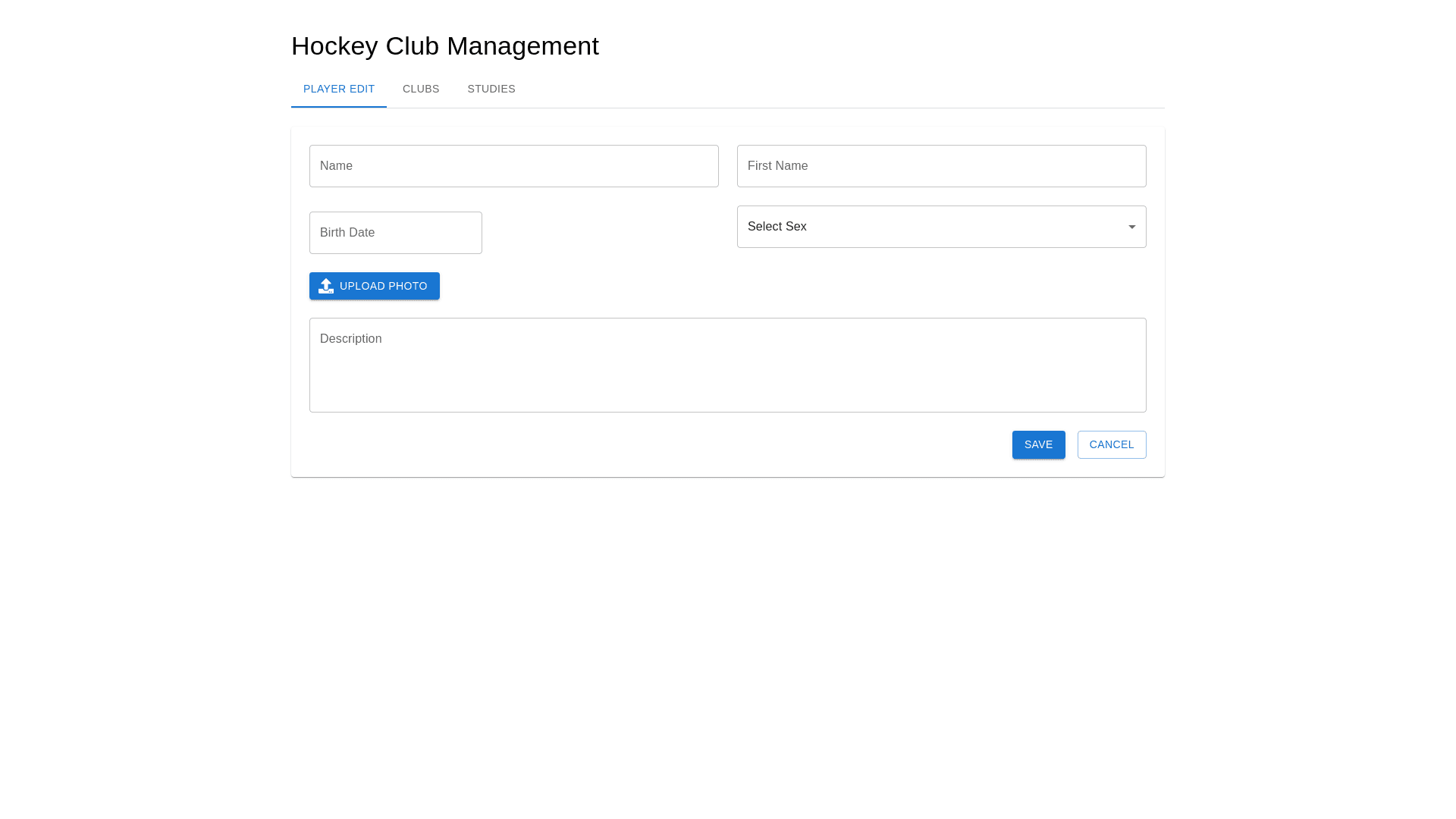Click the Hockey Club Management heading
The height and width of the screenshot is (819, 1456).
pos(445,46)
